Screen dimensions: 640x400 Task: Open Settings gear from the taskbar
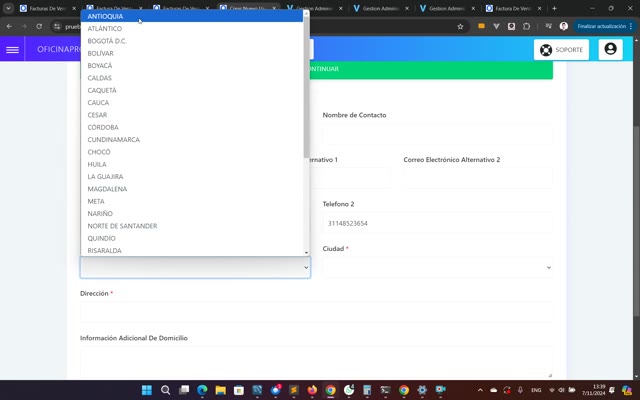pyautogui.click(x=422, y=390)
